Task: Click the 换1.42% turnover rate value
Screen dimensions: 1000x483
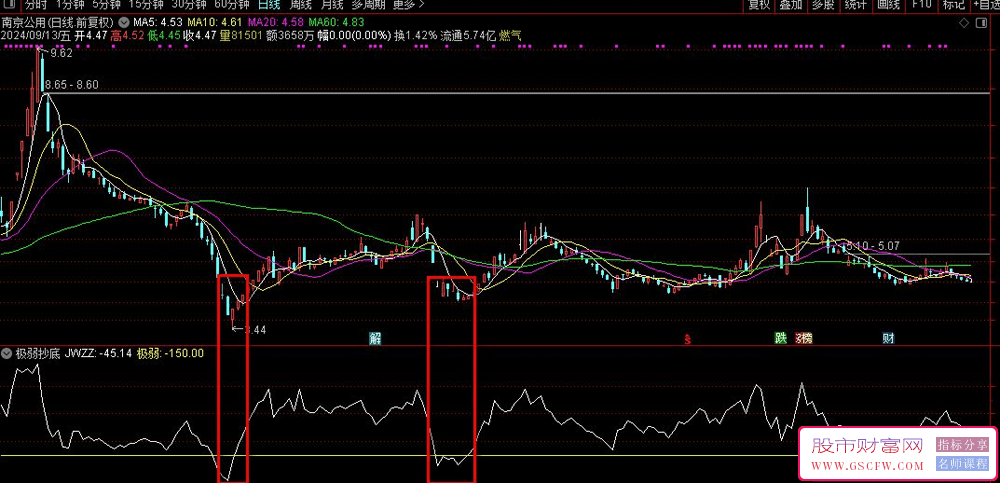Action: pos(416,35)
